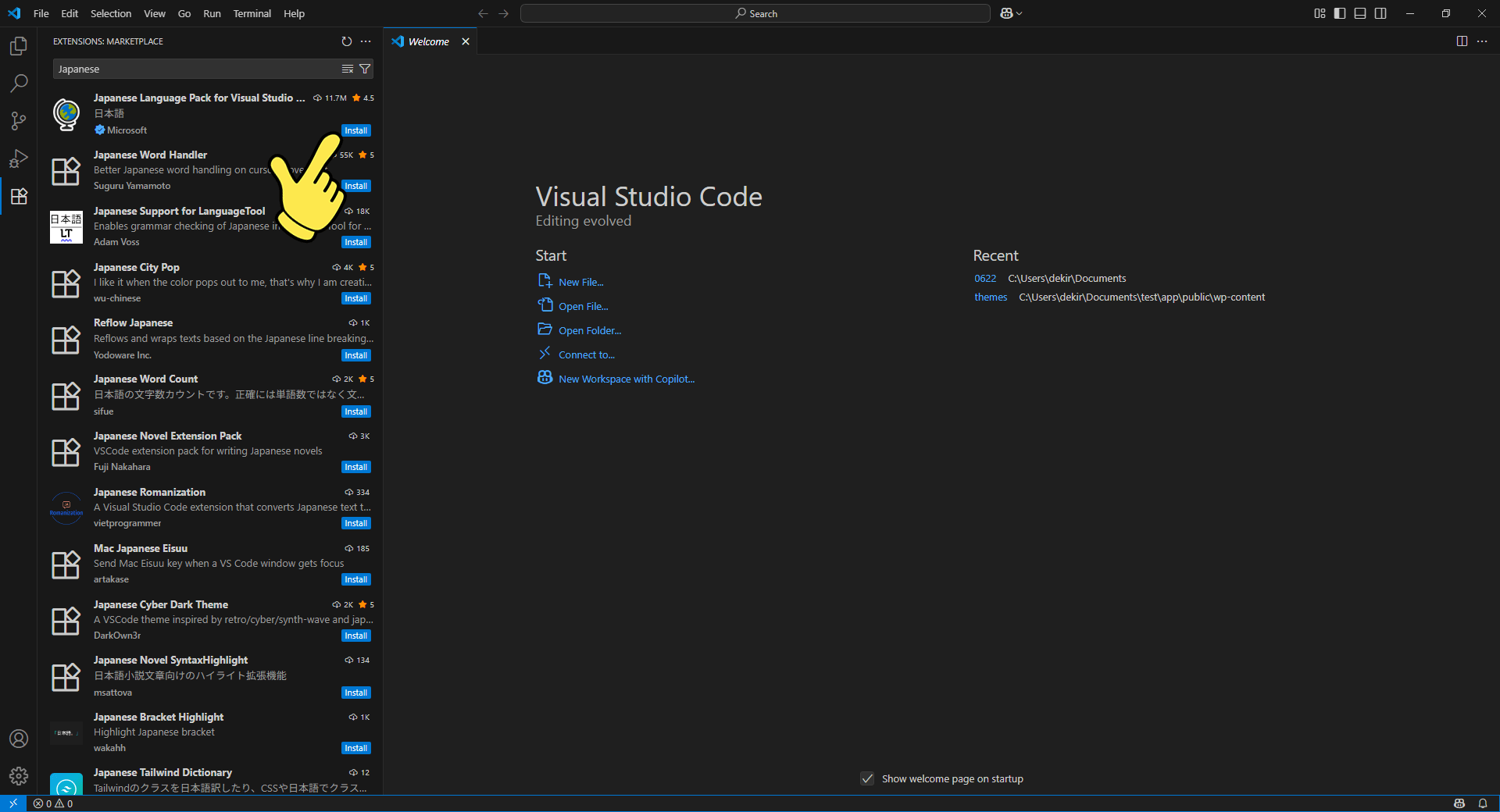The width and height of the screenshot is (1500, 812).
Task: Open the Edit menu
Action: click(70, 13)
